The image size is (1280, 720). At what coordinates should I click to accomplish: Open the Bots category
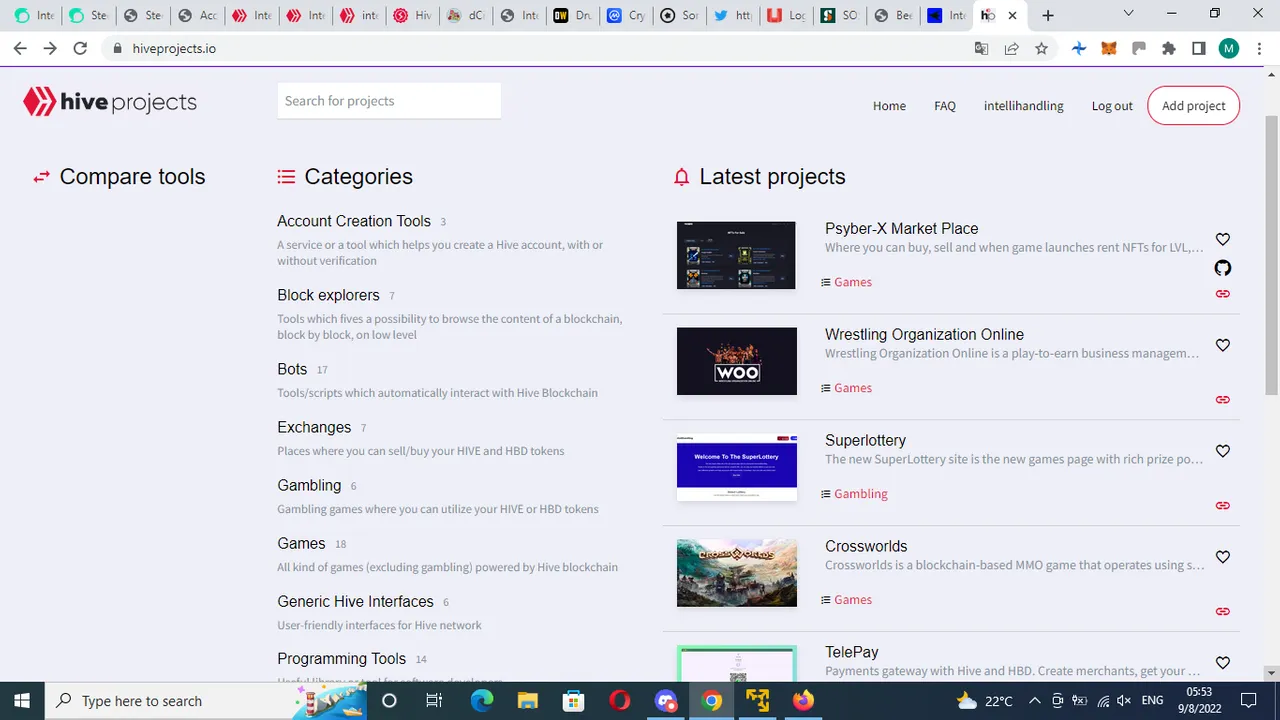point(292,369)
